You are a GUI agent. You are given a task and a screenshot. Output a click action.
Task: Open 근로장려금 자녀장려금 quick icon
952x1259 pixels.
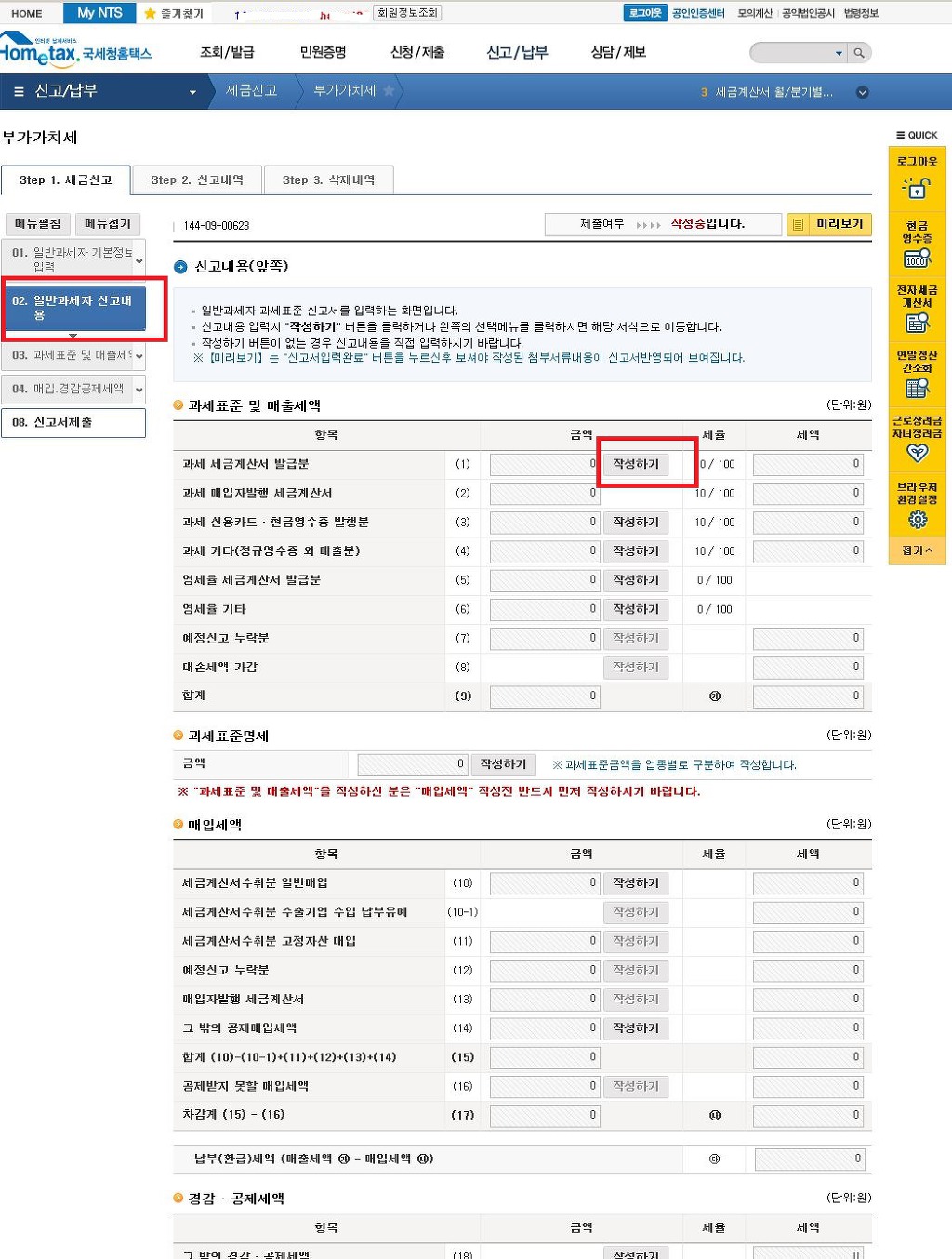(918, 454)
